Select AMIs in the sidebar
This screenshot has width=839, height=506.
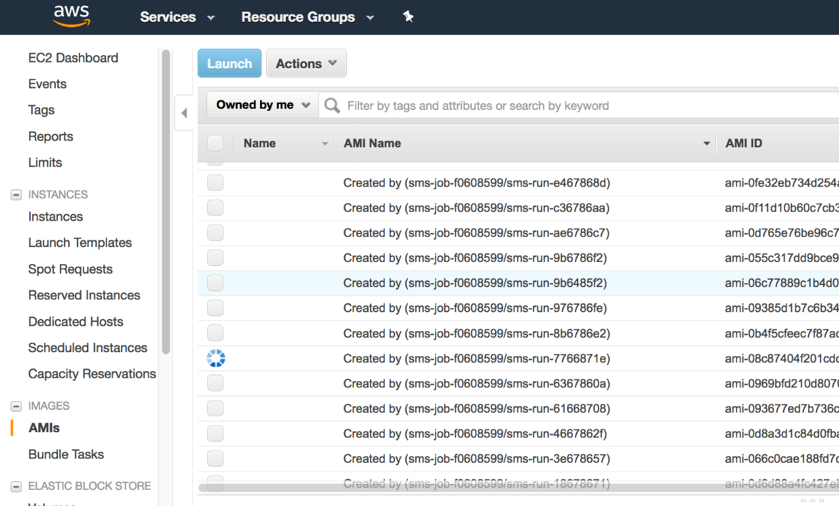click(x=44, y=428)
